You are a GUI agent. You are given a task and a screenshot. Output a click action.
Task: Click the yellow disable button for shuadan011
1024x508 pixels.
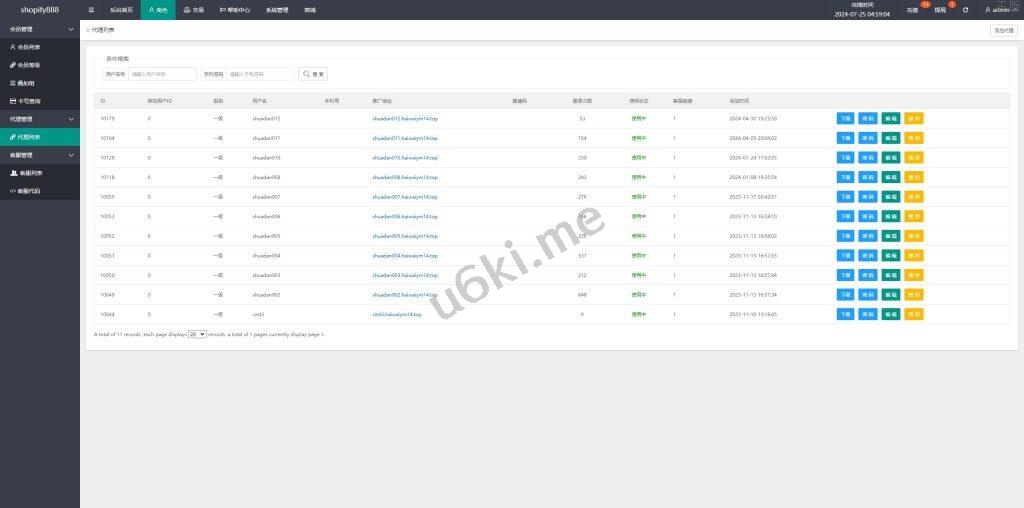click(914, 138)
